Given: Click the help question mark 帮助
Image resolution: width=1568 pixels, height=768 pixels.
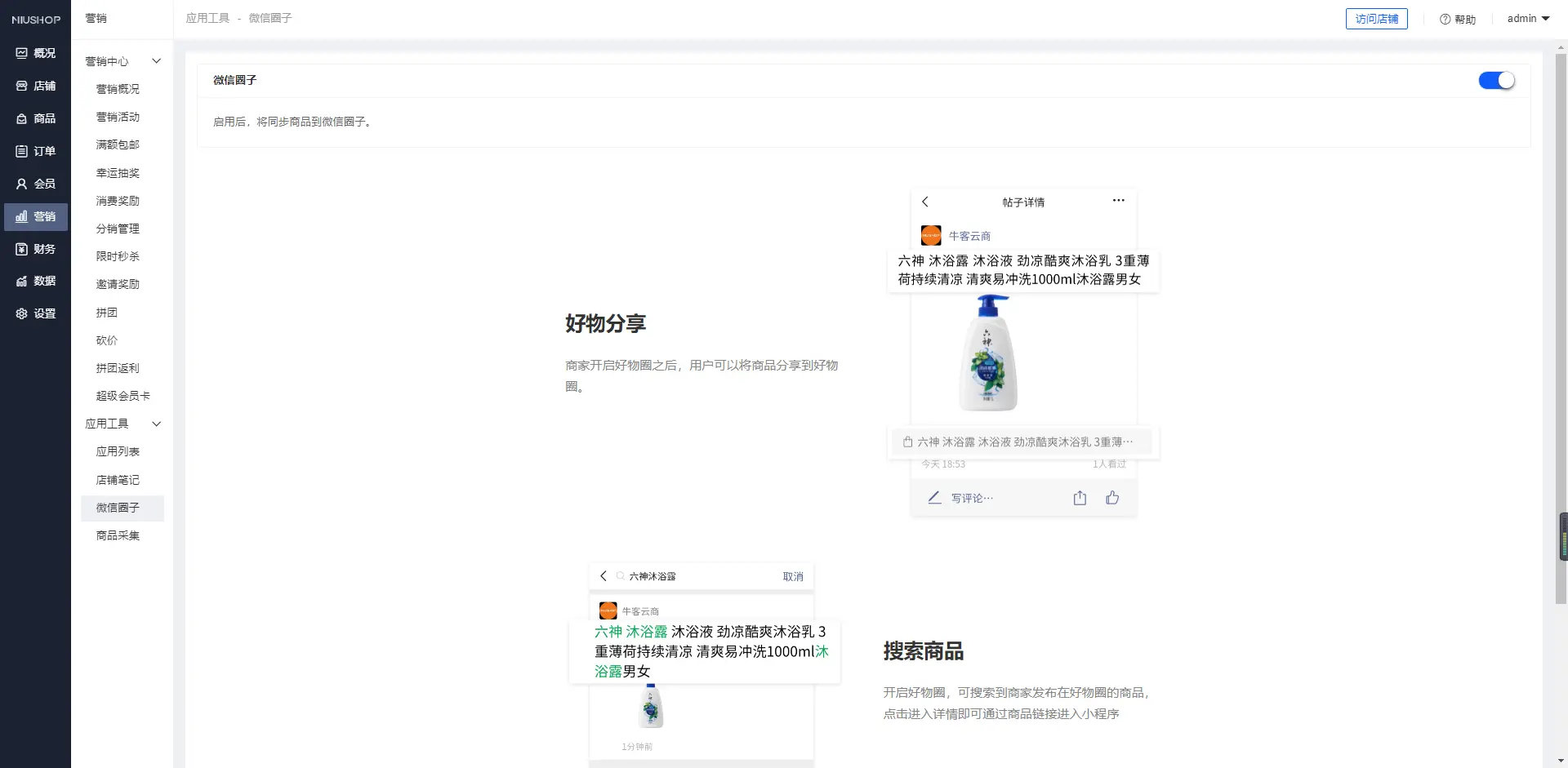Looking at the screenshot, I should [x=1457, y=19].
